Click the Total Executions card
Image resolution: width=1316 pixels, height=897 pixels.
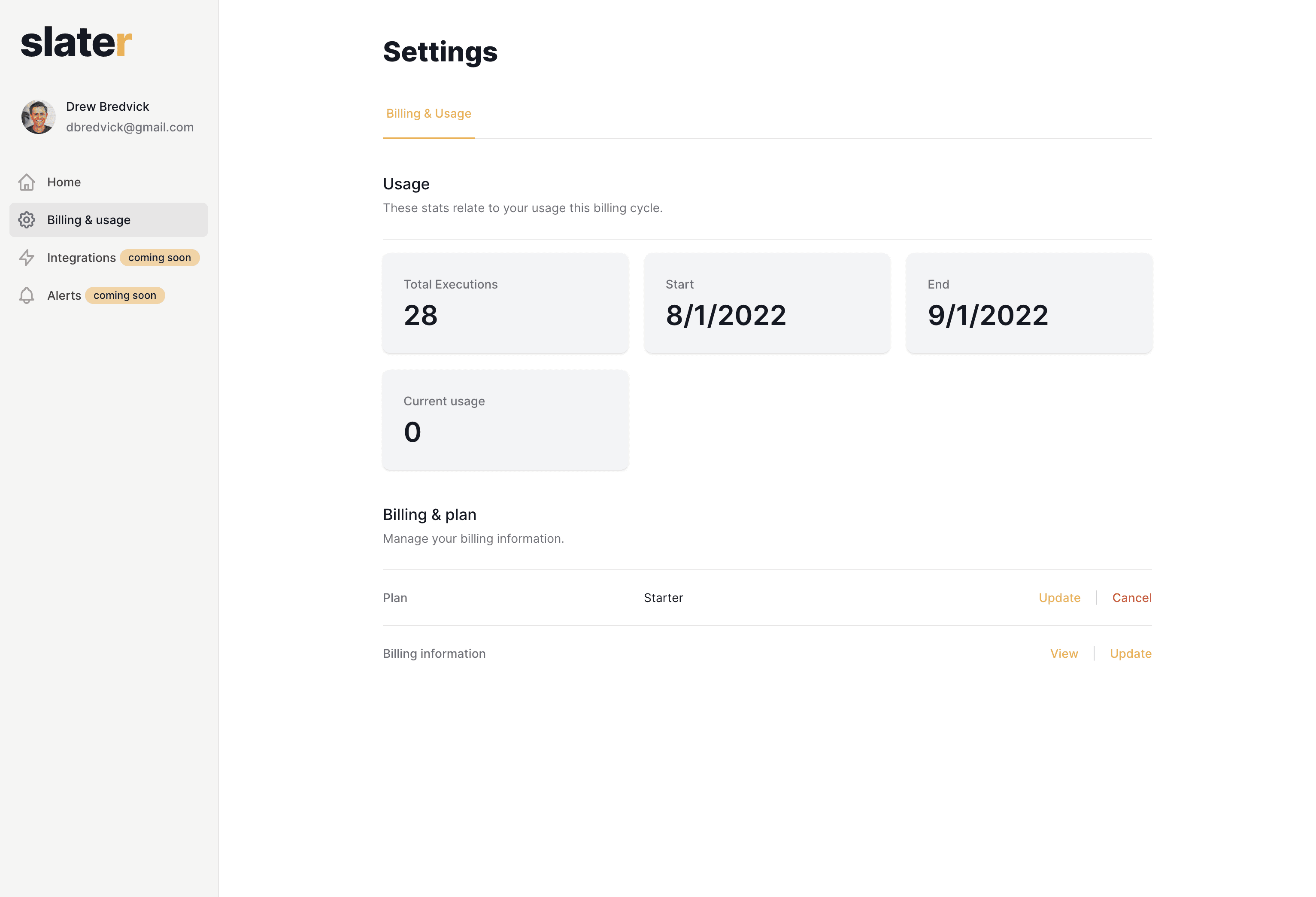tap(505, 303)
